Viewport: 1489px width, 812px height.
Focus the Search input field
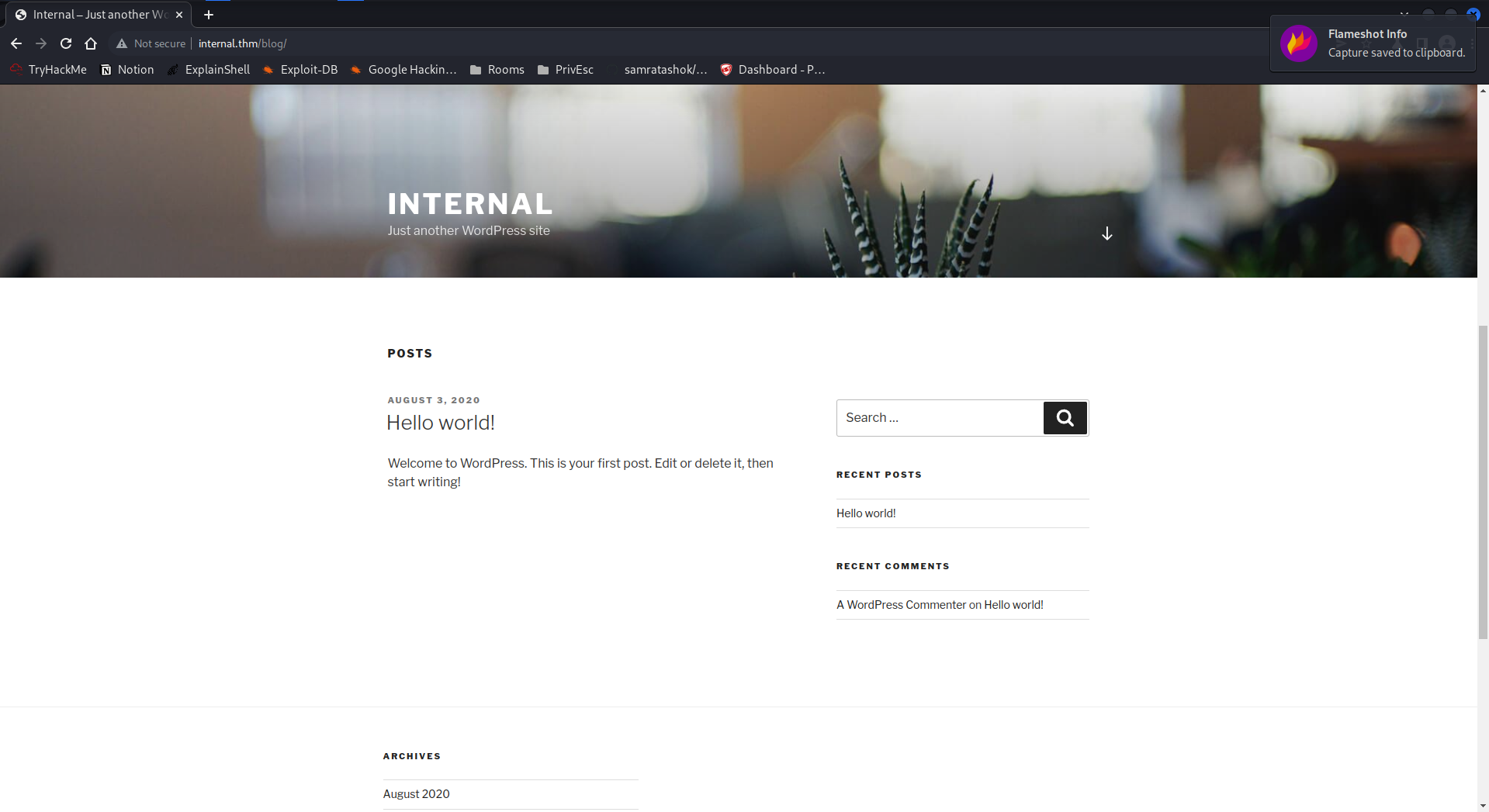(940, 418)
